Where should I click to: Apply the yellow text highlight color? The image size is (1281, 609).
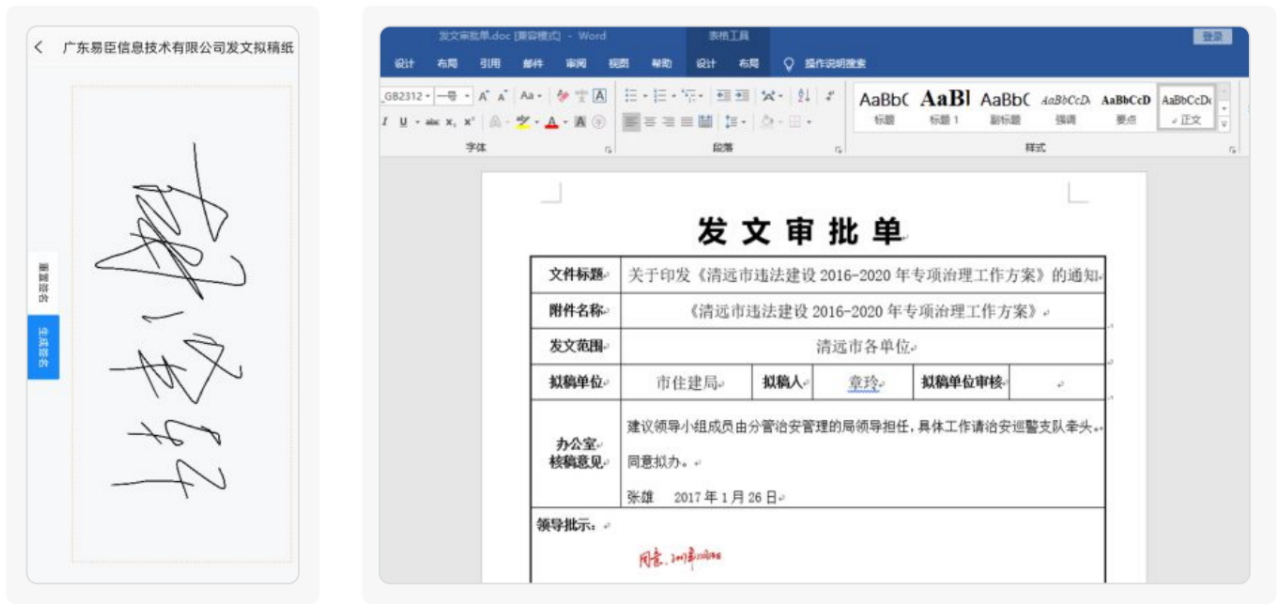point(522,122)
